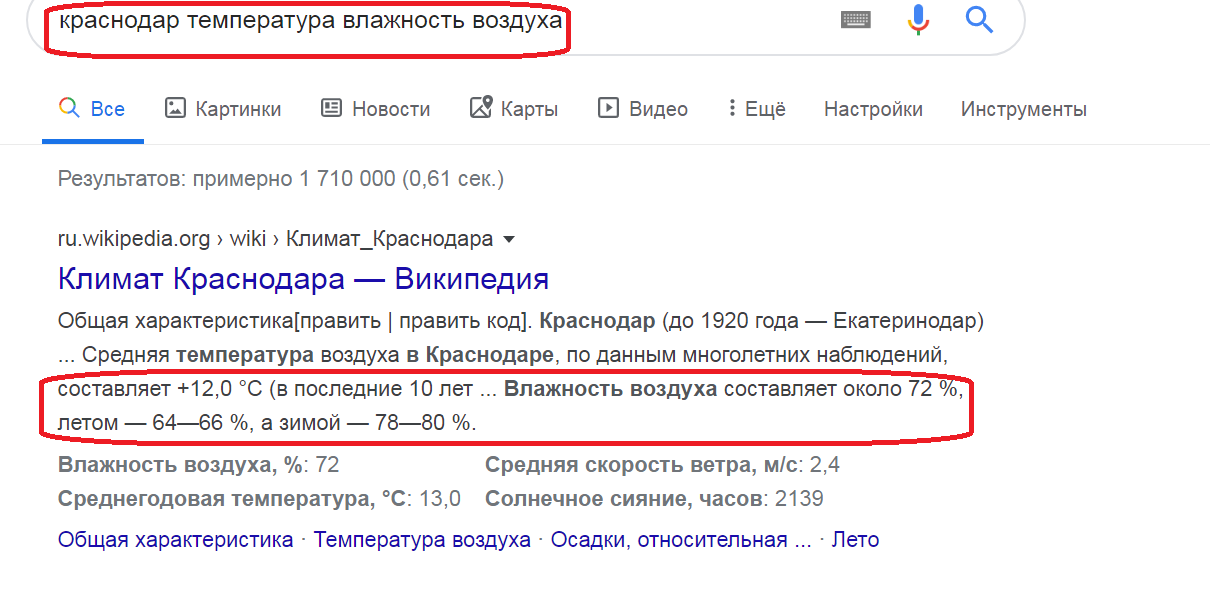Click the Влажность воздуха, %: 72 text

[x=198, y=465]
